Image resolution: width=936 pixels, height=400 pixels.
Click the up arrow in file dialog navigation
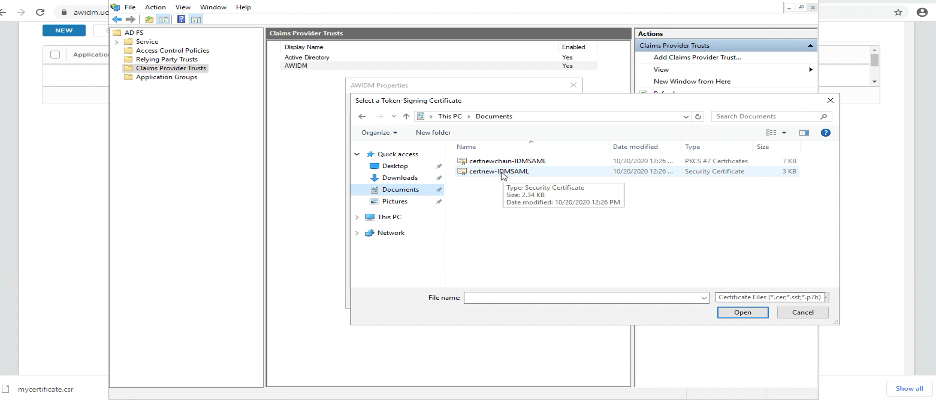pyautogui.click(x=405, y=116)
